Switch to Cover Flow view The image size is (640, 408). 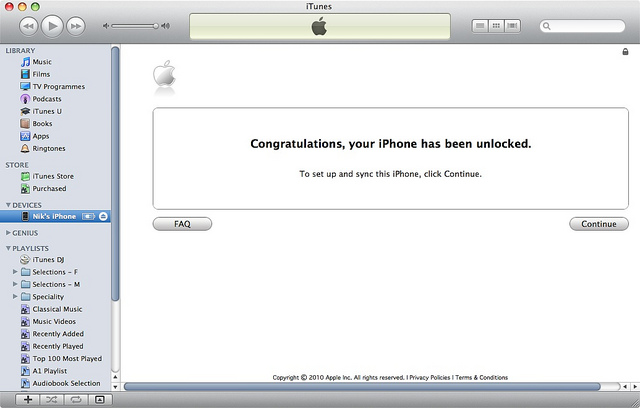(x=512, y=26)
